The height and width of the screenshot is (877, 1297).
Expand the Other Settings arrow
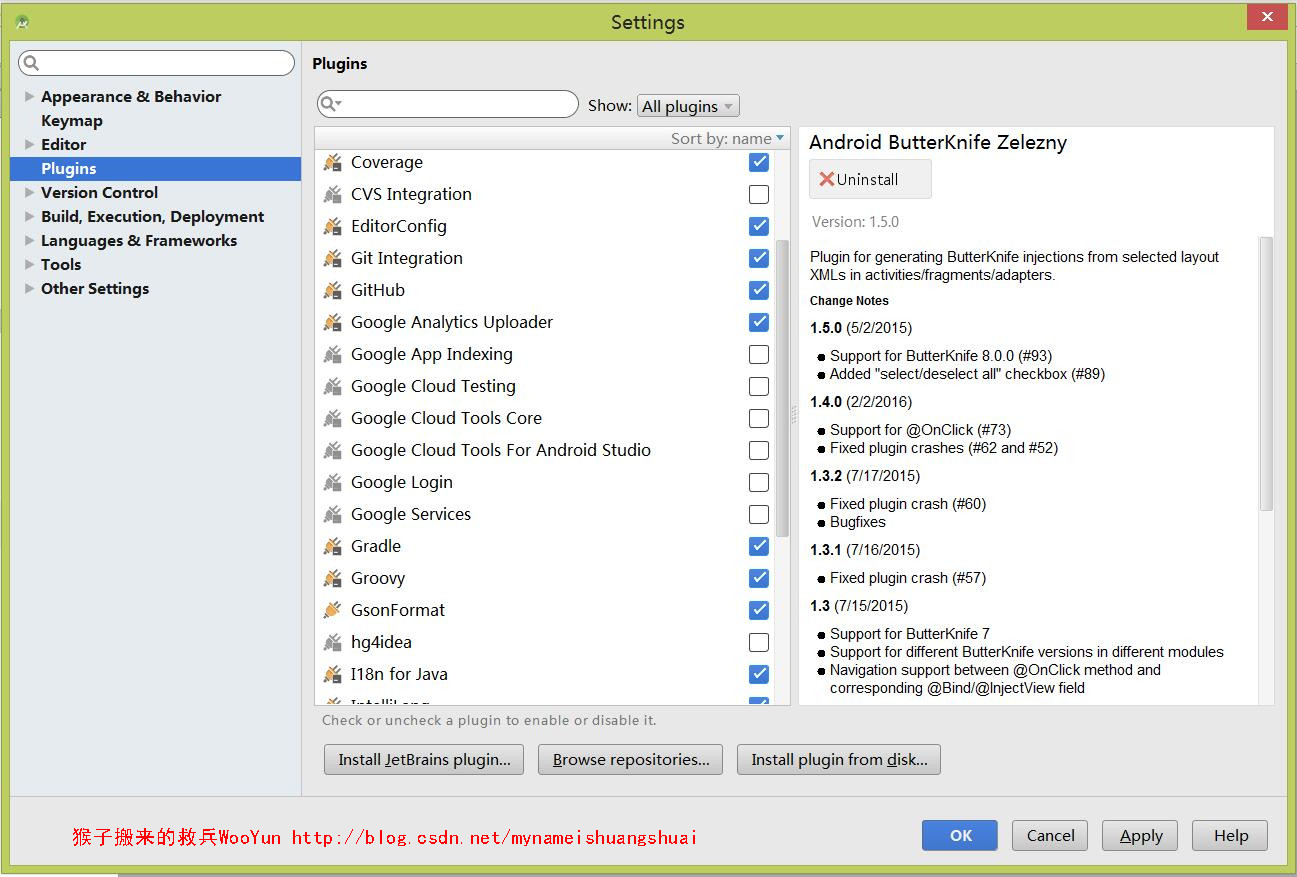coord(29,289)
